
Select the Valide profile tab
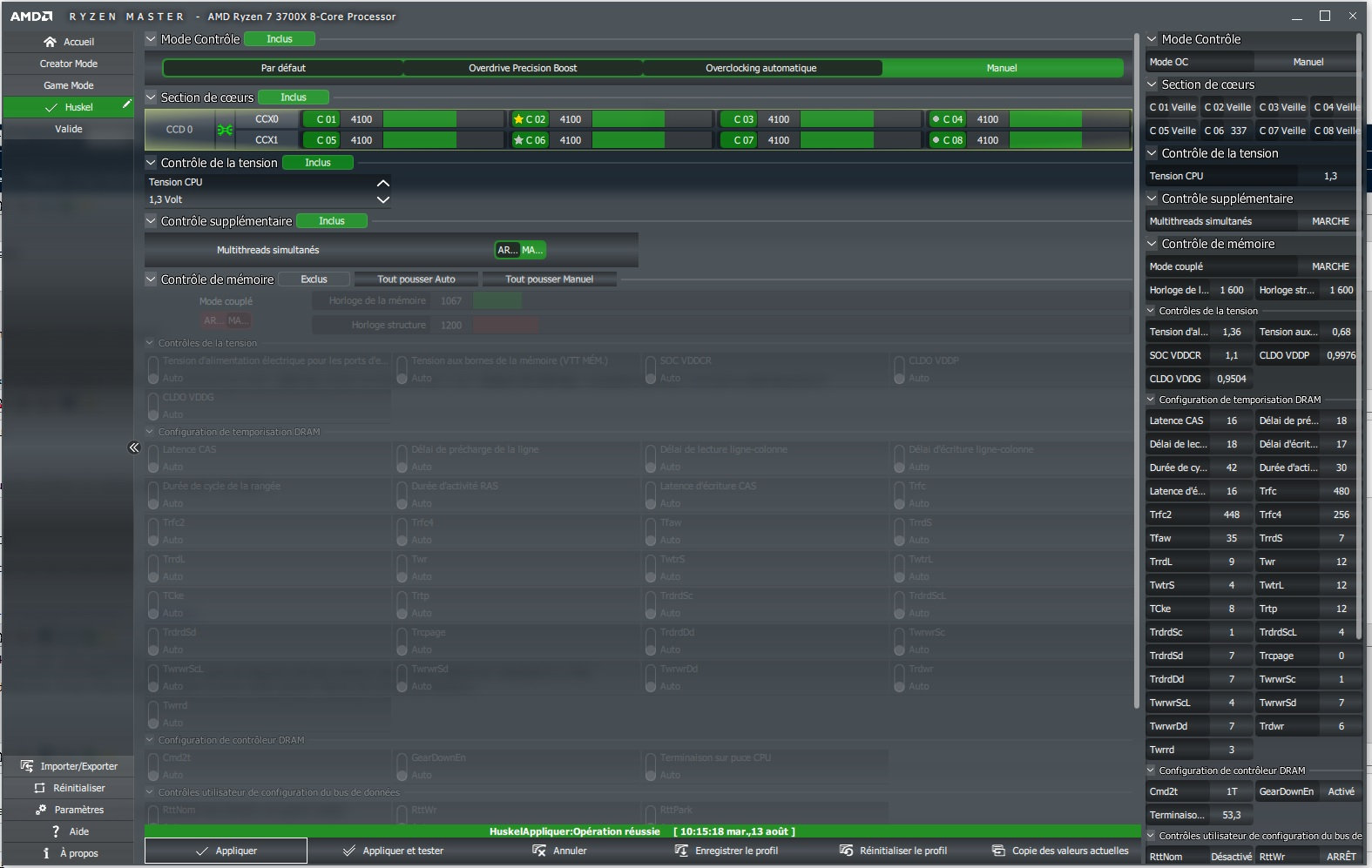69,129
